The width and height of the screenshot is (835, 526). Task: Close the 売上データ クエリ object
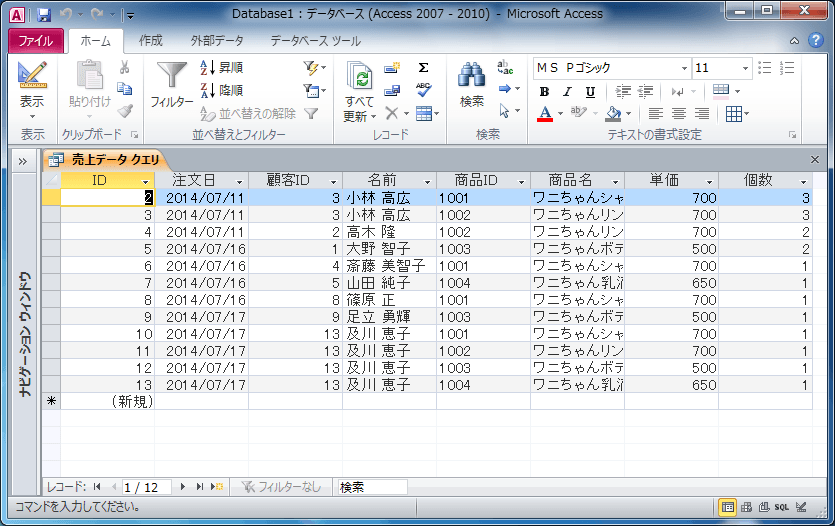814,160
